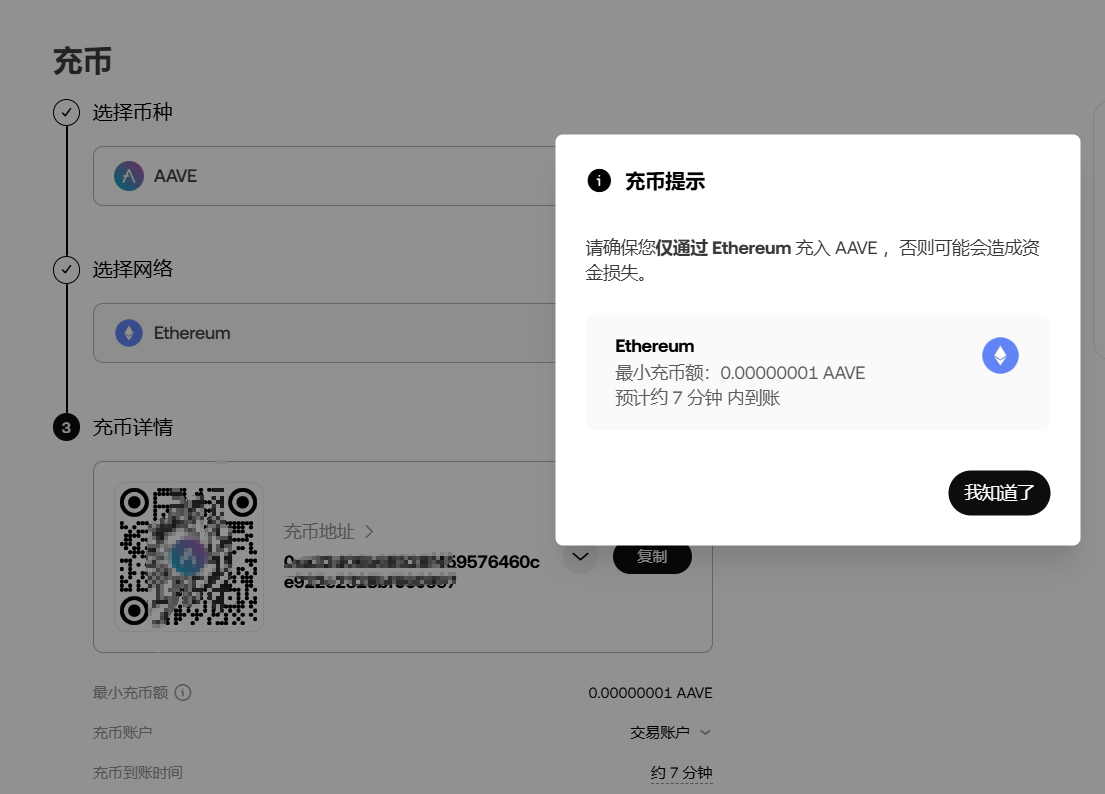Click the blue Ethereum icon in the dialog
The width and height of the screenshot is (1105, 794).
(x=1000, y=355)
